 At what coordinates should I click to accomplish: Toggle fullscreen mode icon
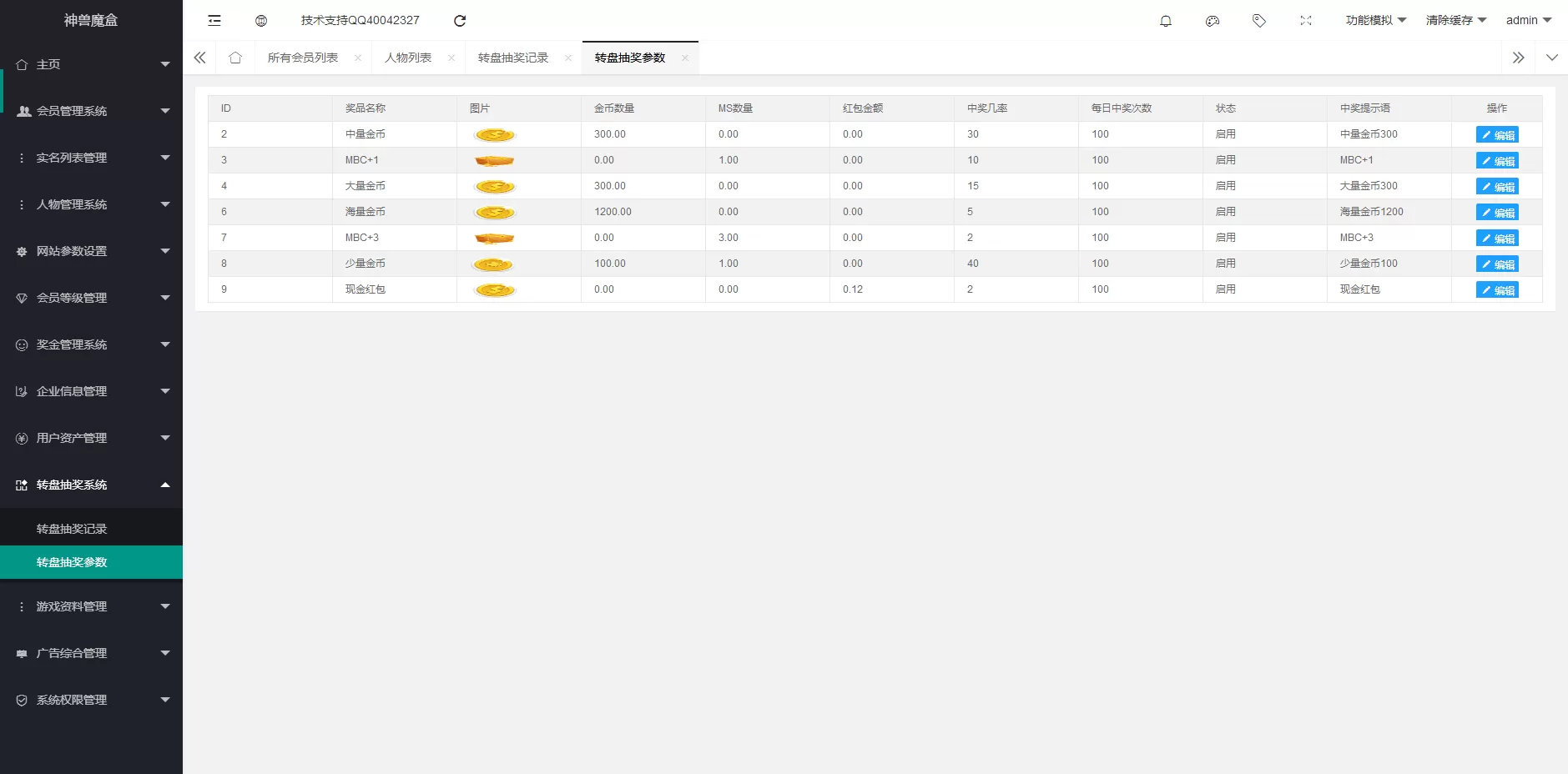pos(1306,21)
